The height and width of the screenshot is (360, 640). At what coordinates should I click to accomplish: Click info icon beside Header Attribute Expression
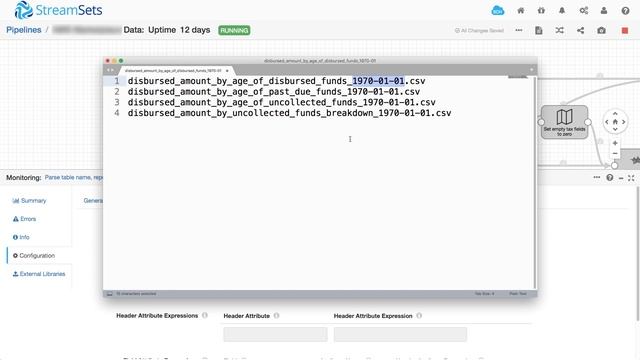point(419,316)
